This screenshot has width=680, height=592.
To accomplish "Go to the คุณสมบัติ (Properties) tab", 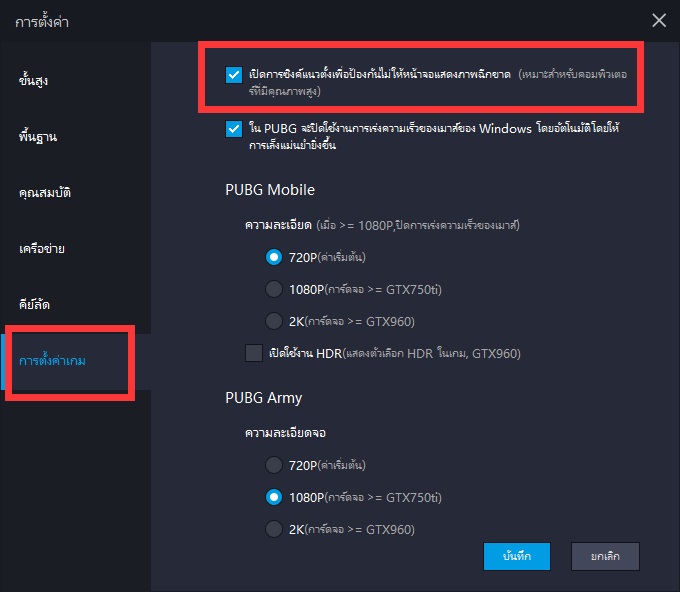I will (x=44, y=191).
